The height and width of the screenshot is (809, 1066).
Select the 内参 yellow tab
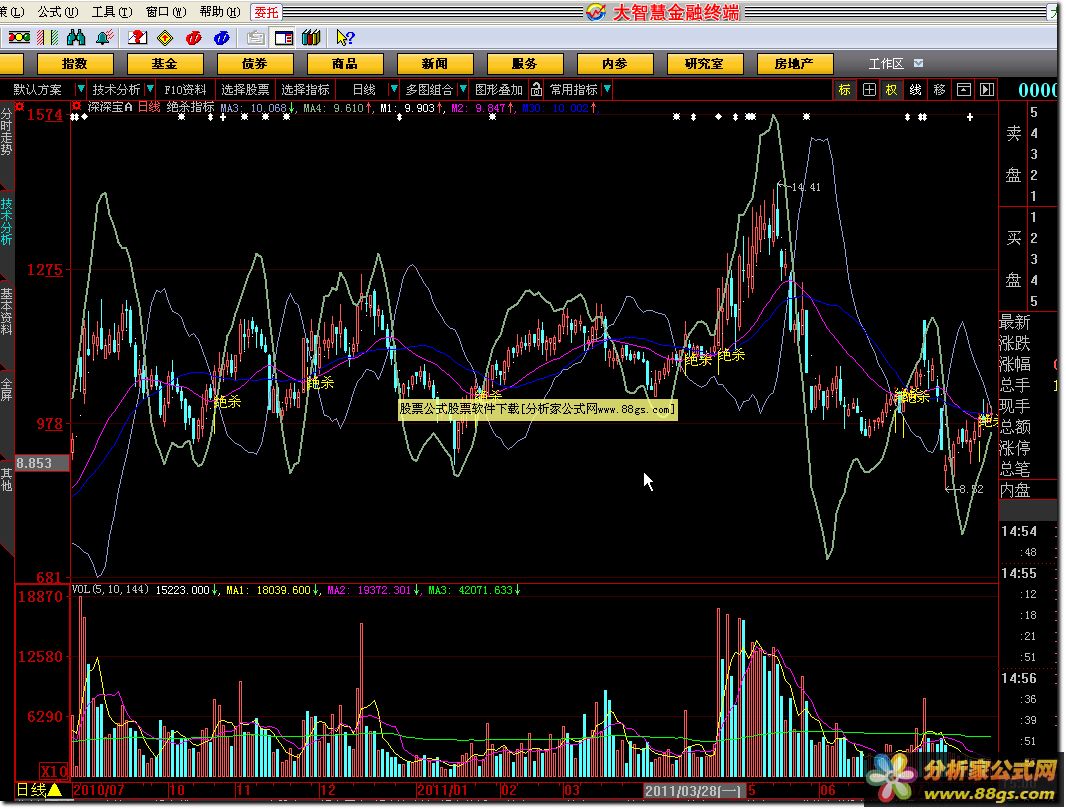(615, 64)
